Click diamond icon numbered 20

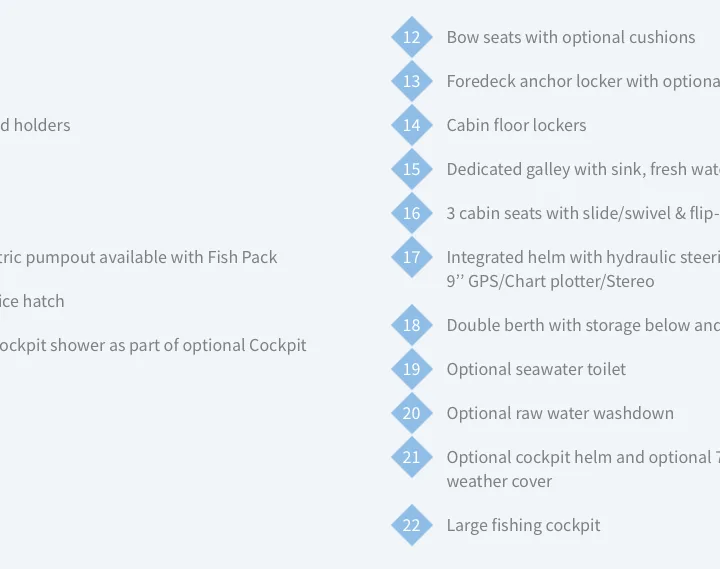coord(411,413)
